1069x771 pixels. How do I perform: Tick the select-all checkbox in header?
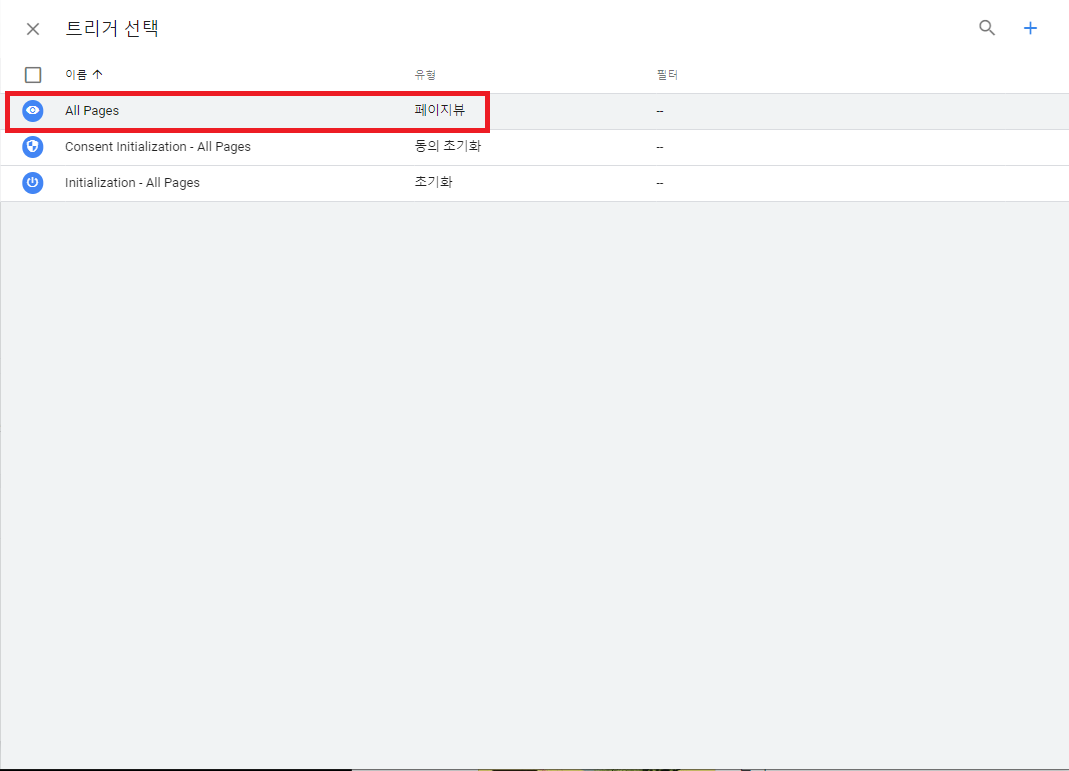33,75
